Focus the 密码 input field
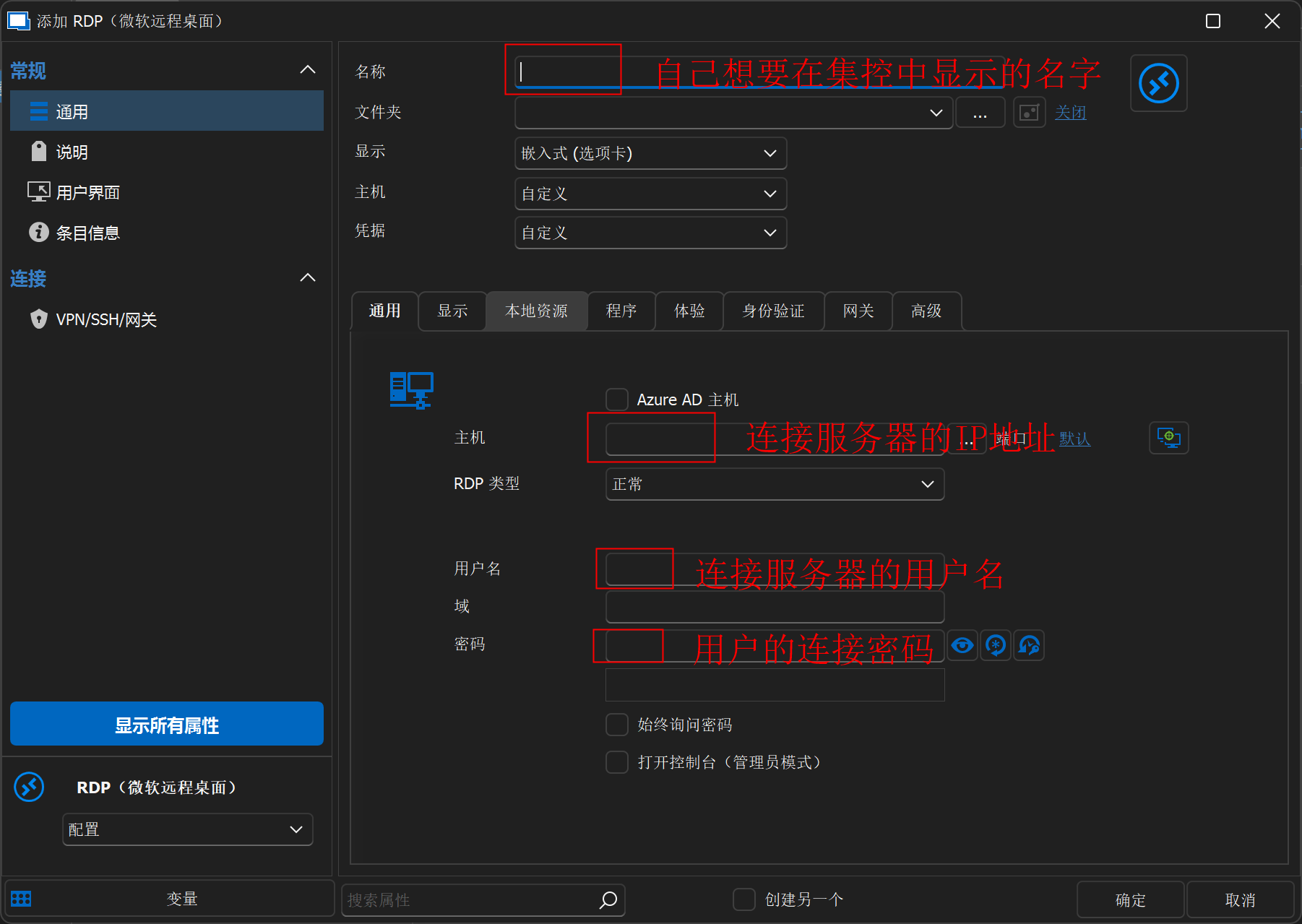The width and height of the screenshot is (1302, 924). coord(775,645)
